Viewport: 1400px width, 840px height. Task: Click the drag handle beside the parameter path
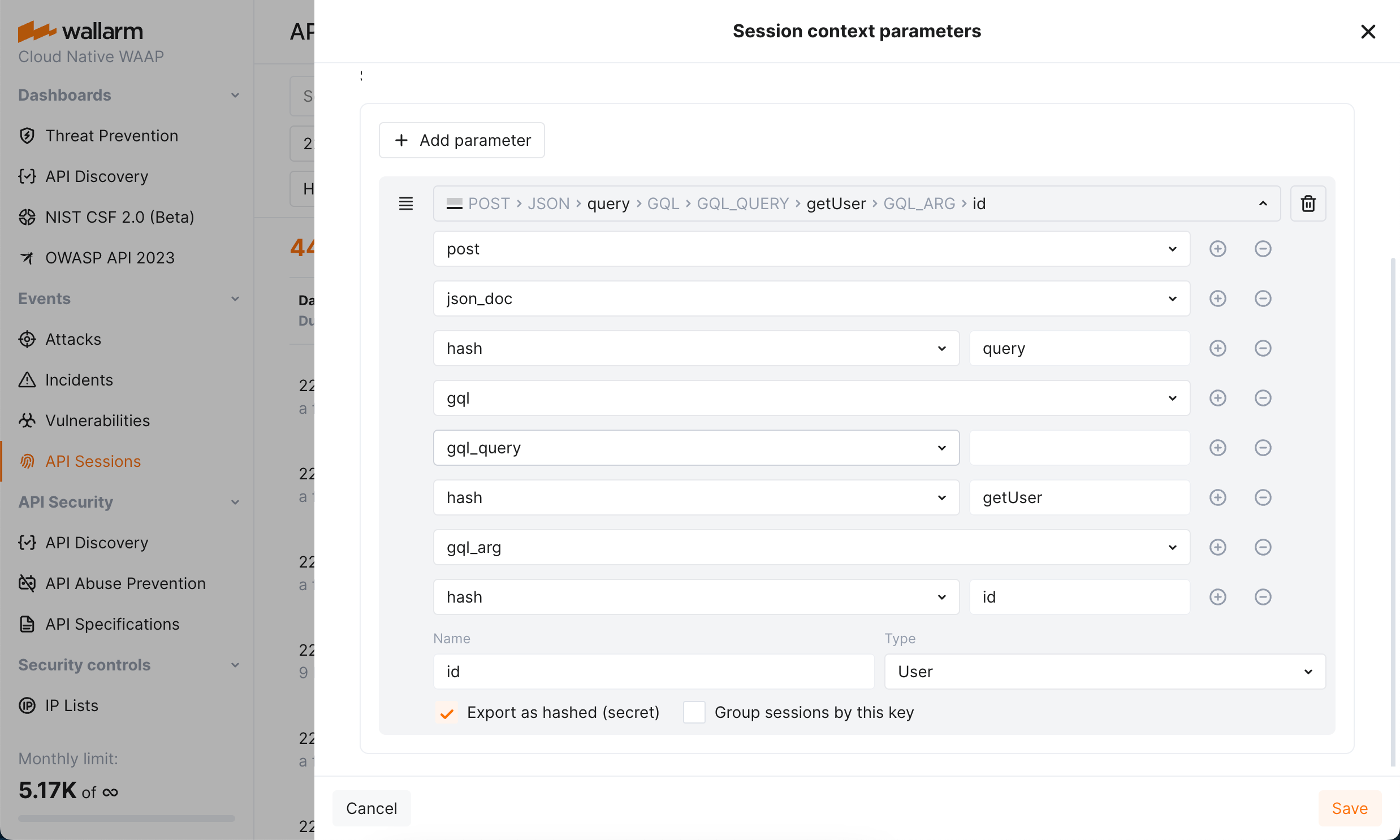(x=406, y=203)
